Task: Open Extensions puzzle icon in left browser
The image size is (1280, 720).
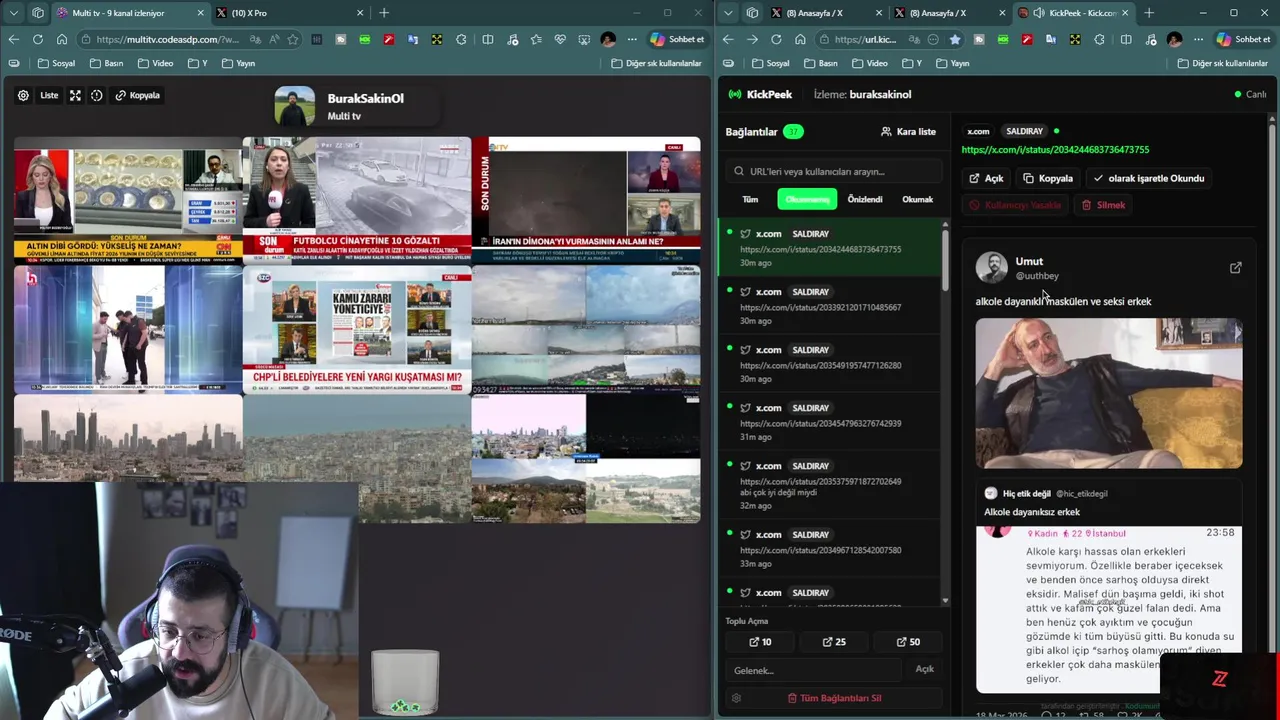Action: click(461, 39)
